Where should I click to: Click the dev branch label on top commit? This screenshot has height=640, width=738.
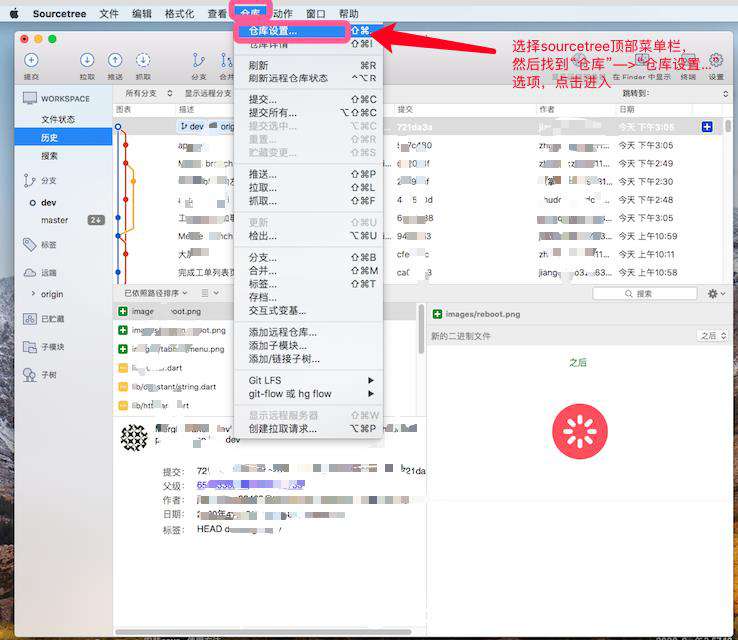pos(192,127)
